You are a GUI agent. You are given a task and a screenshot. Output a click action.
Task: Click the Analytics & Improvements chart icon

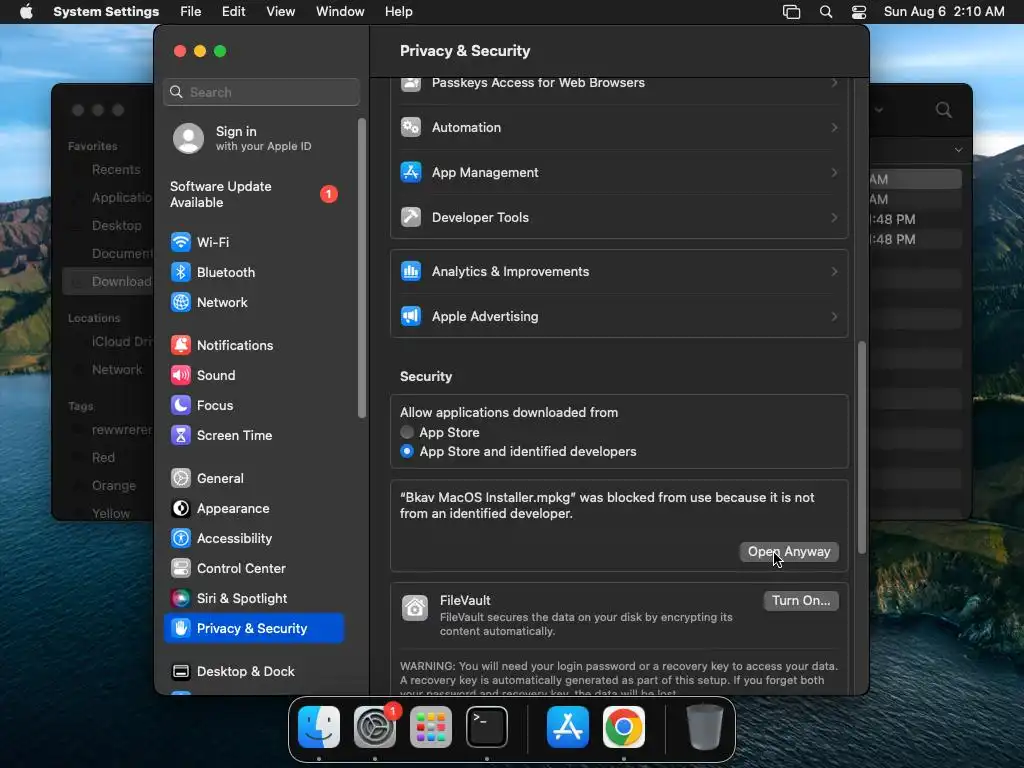pyautogui.click(x=411, y=272)
